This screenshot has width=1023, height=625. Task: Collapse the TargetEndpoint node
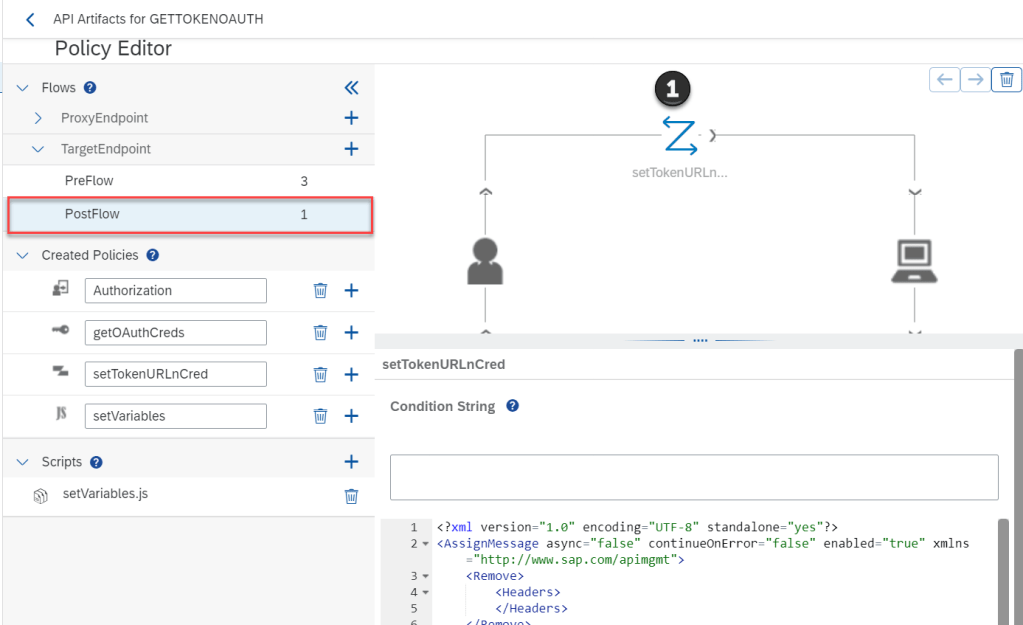point(38,149)
